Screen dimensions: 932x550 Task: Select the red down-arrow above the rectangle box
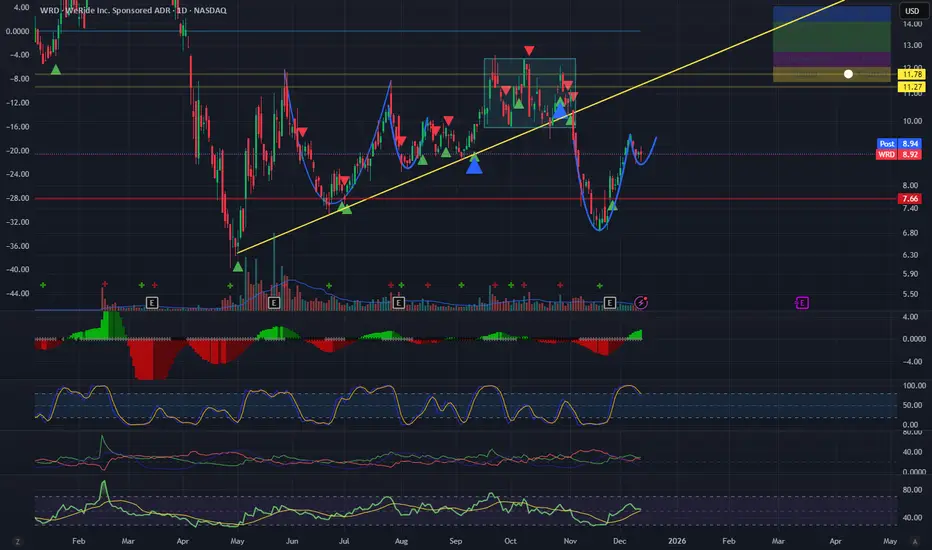pos(529,51)
